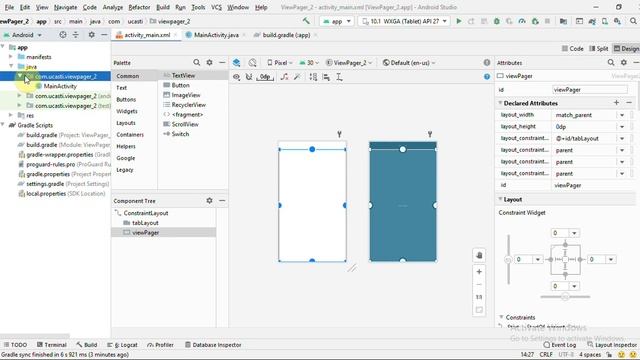Open Project panel gear settings
This screenshot has width=640, height=360.
[x=91, y=35]
